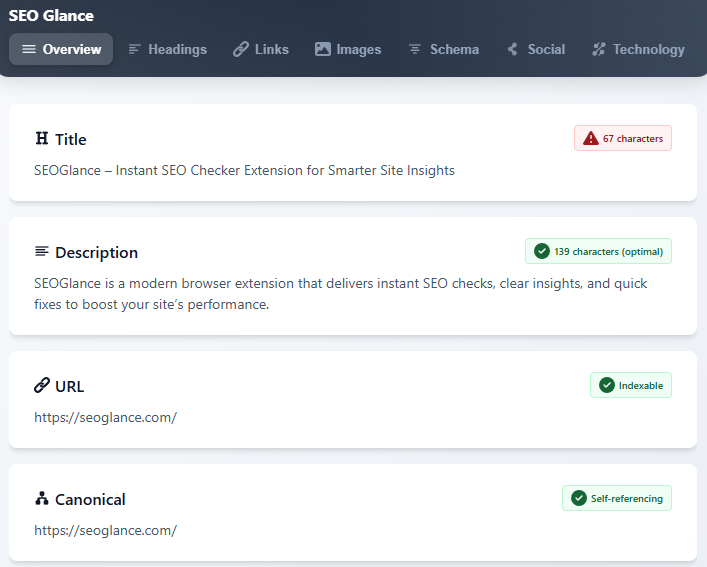Click the sitemap icon beside Canonical

42,498
